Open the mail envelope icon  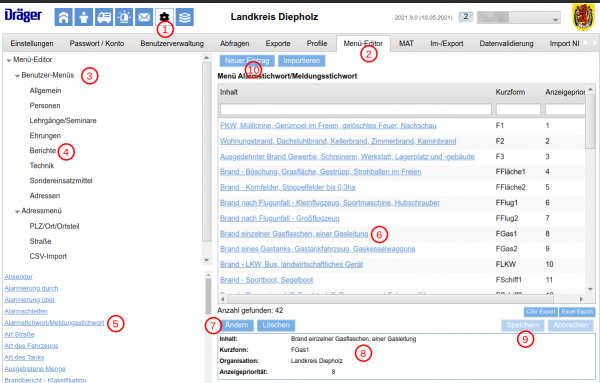click(x=144, y=17)
